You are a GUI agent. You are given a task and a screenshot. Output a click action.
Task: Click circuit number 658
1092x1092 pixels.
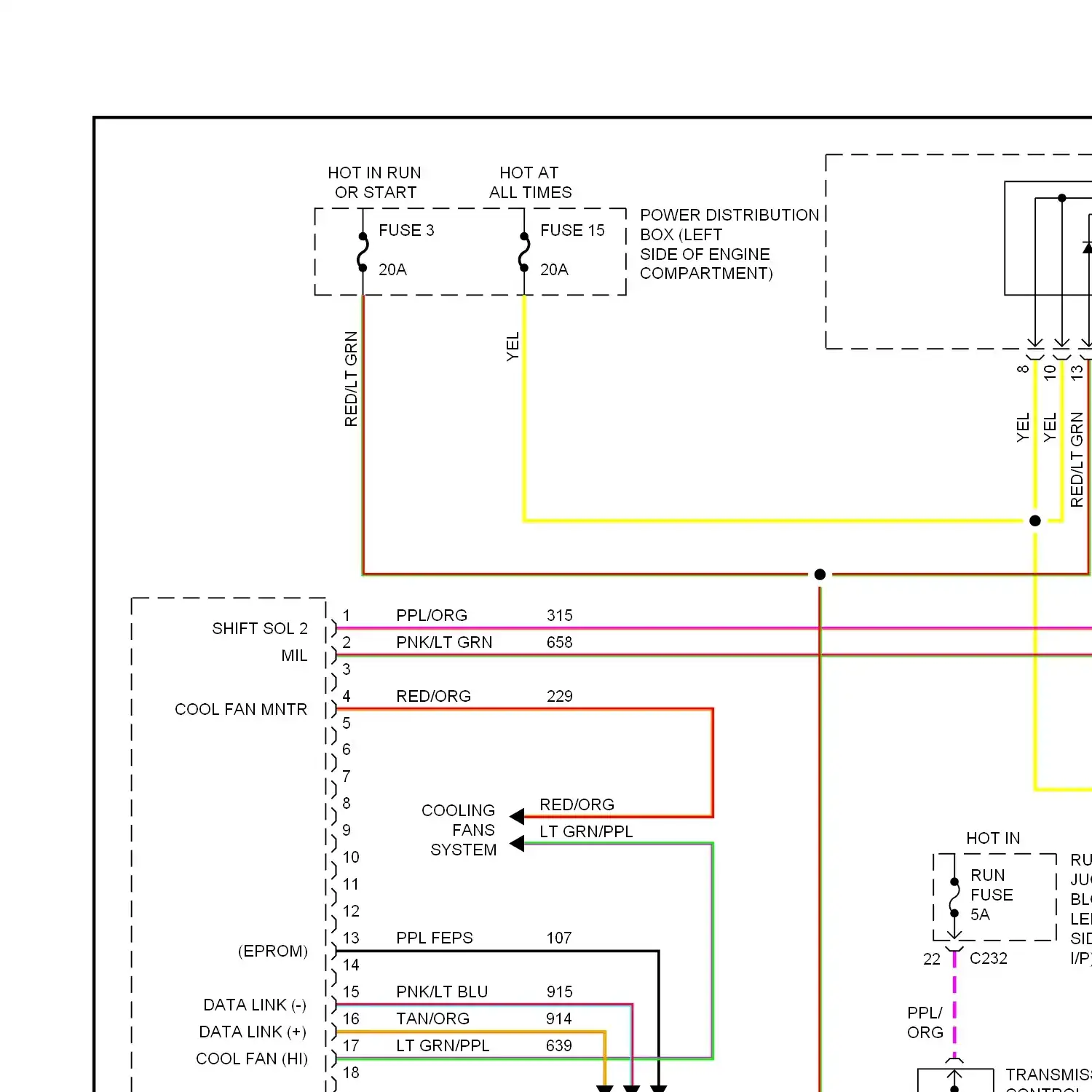560,643
